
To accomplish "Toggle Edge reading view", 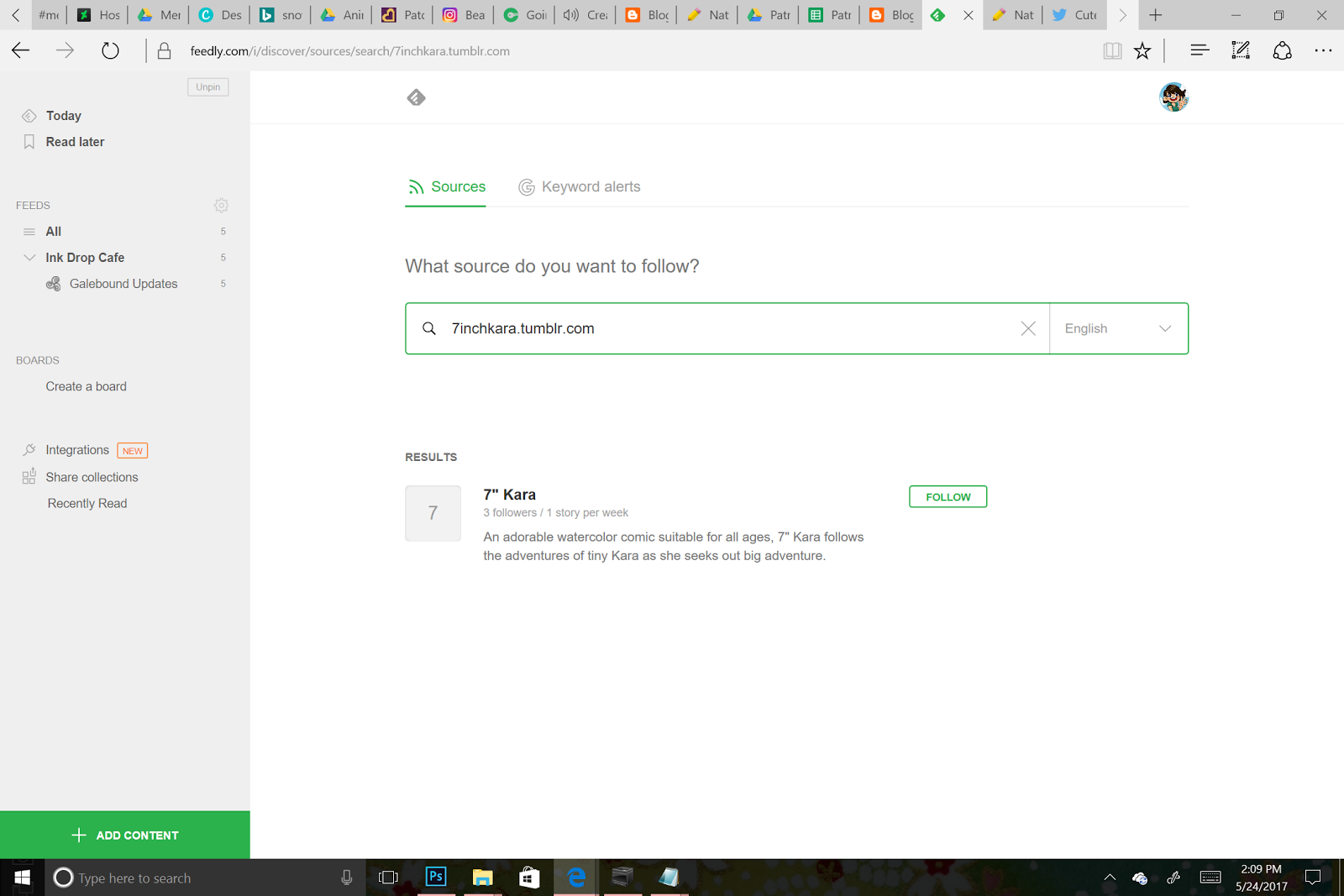I will click(1112, 51).
